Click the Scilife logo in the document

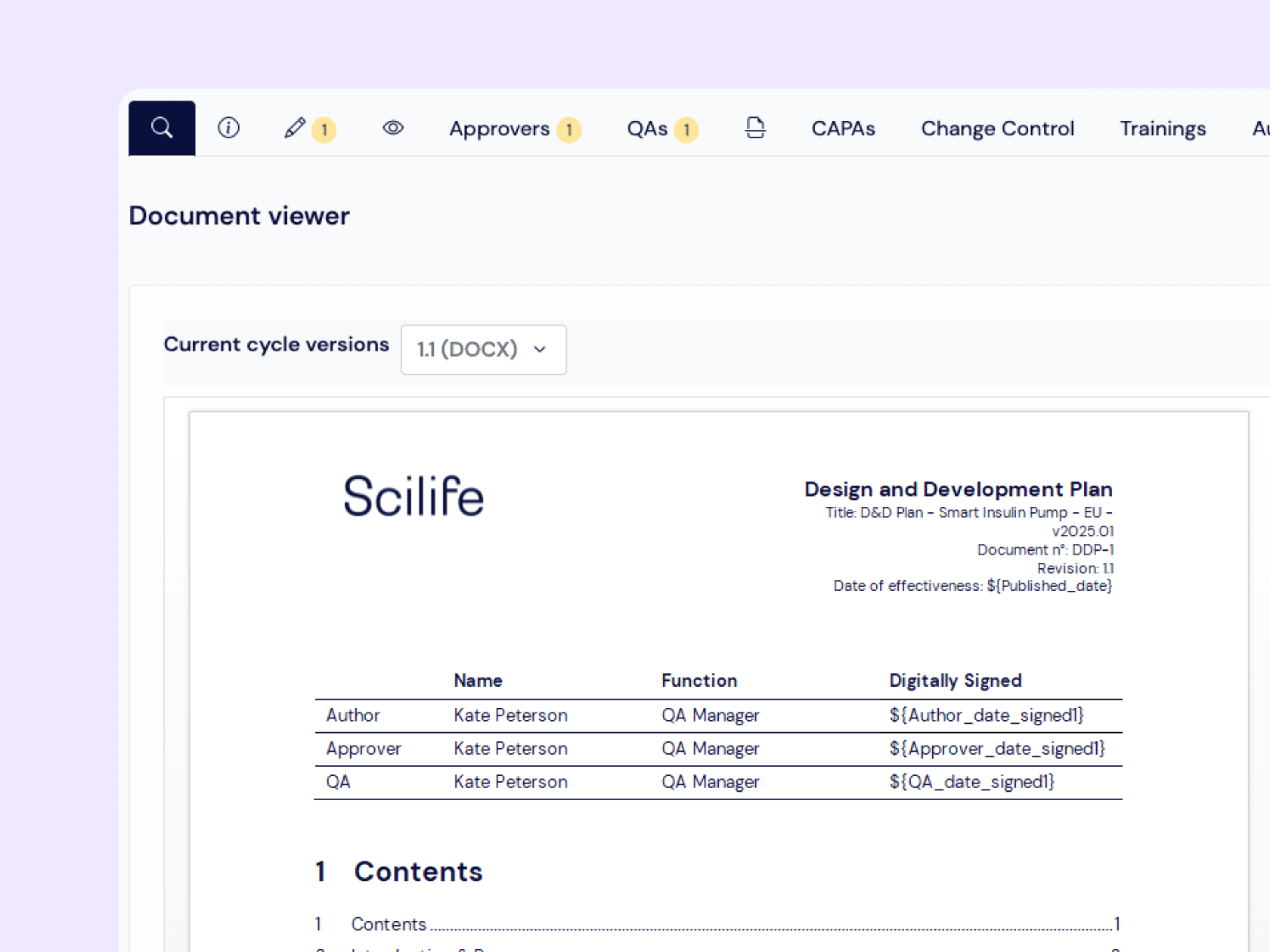coord(414,496)
